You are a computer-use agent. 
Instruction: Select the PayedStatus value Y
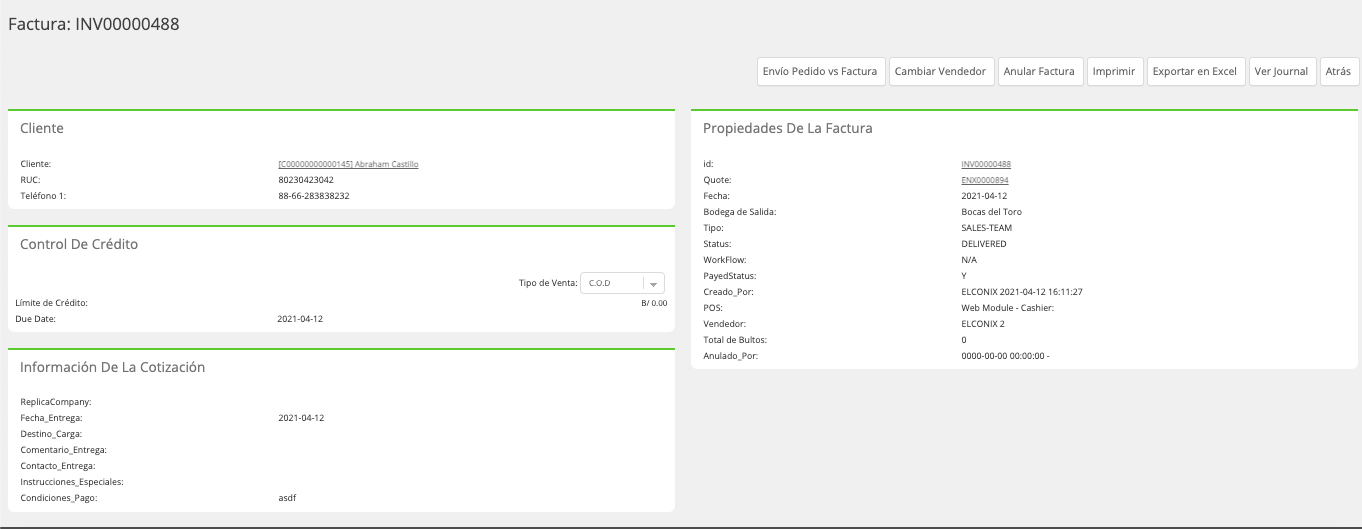(964, 276)
